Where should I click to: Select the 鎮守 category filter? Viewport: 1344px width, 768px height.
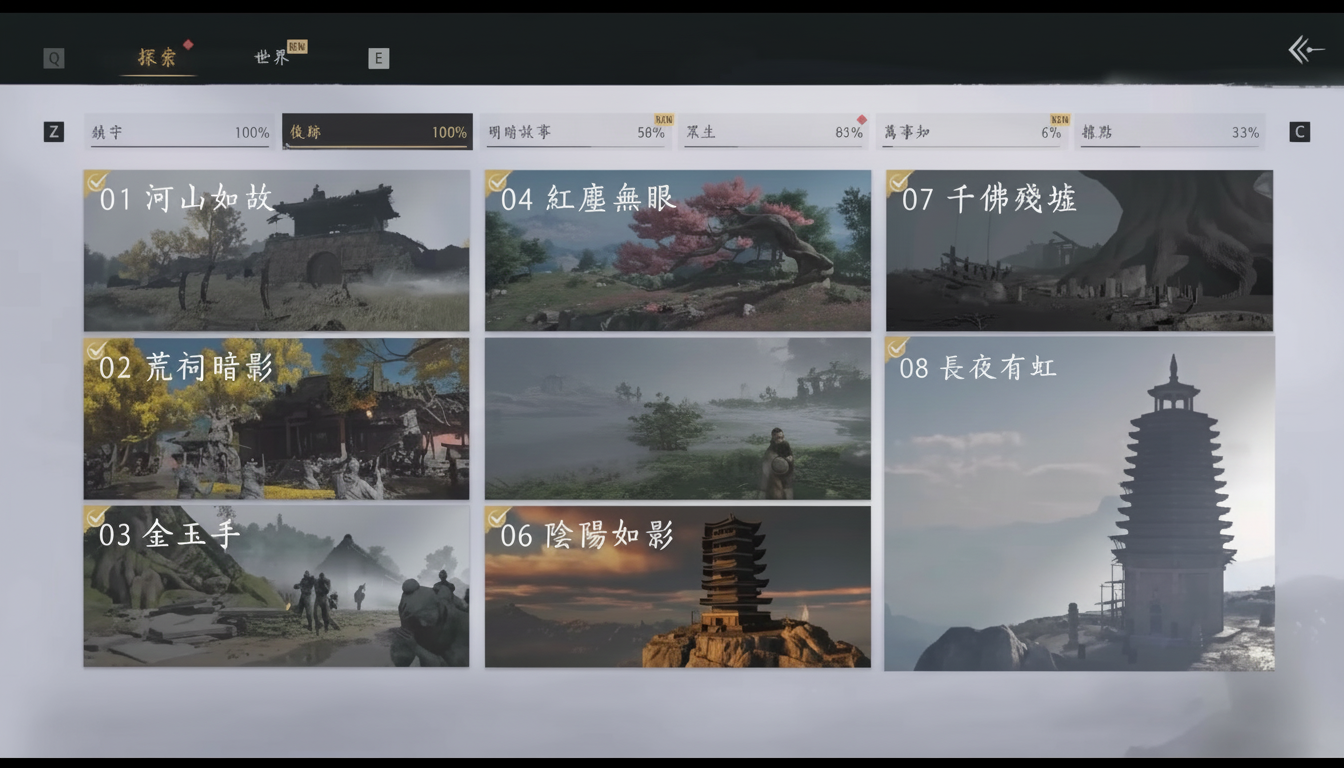[x=180, y=131]
